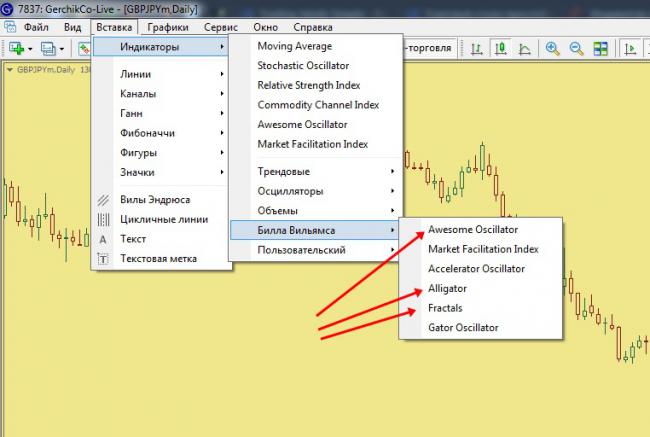
Task: Select Цикличные линии tool
Action: (x=161, y=219)
